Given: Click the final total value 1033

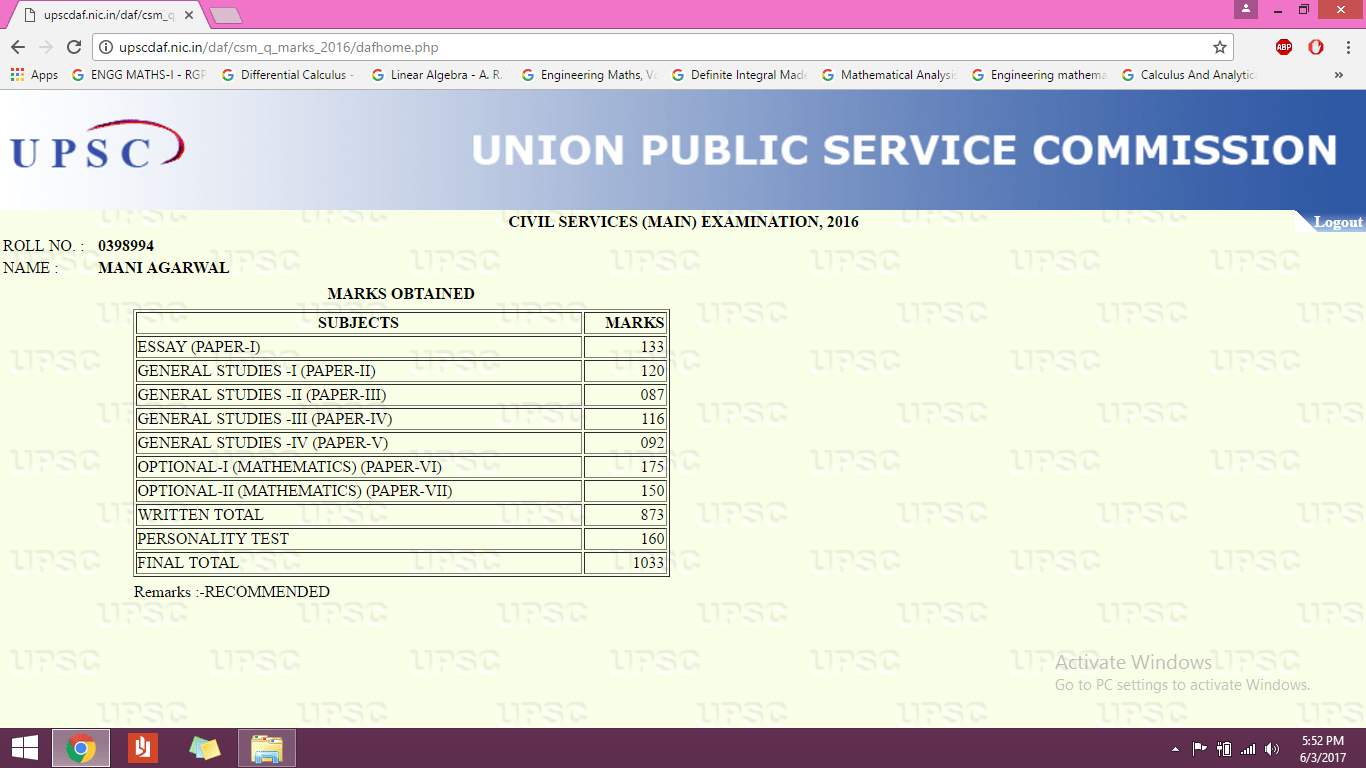Looking at the screenshot, I should point(649,563).
